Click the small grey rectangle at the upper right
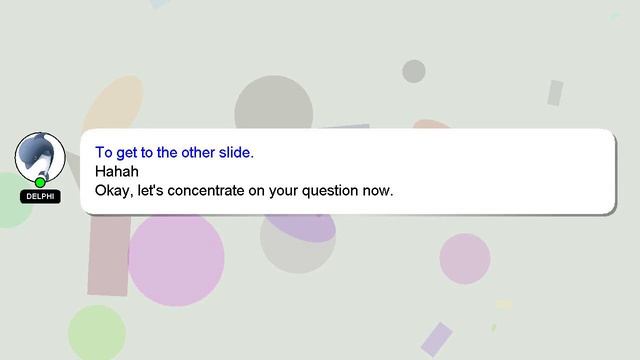 [x=555, y=93]
